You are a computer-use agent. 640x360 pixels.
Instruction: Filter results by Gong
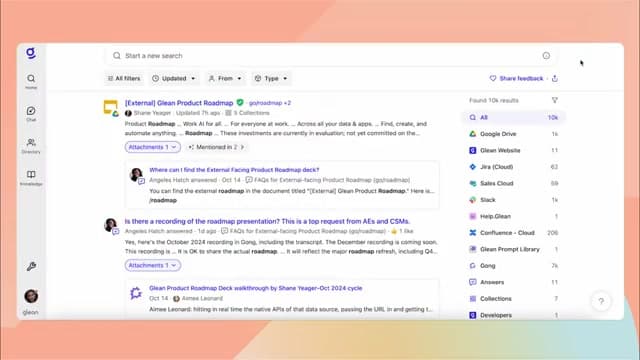click(x=513, y=266)
